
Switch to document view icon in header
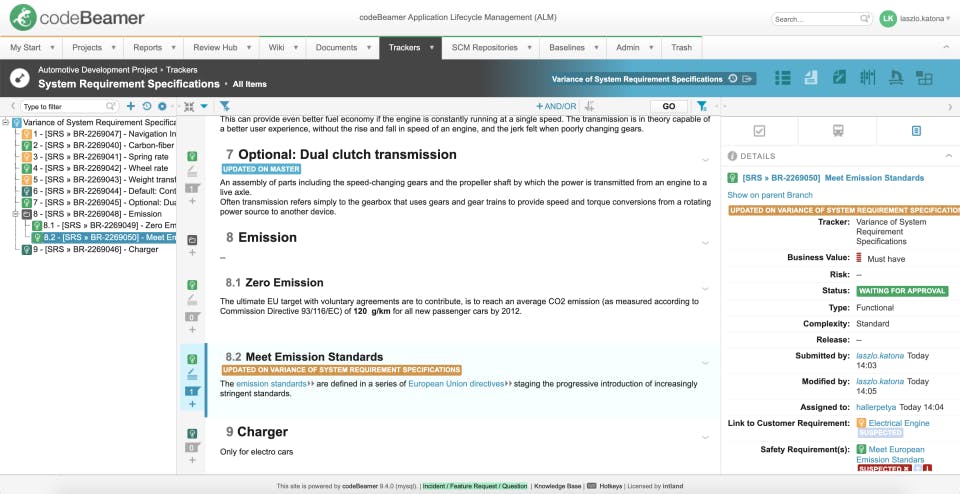[811, 78]
